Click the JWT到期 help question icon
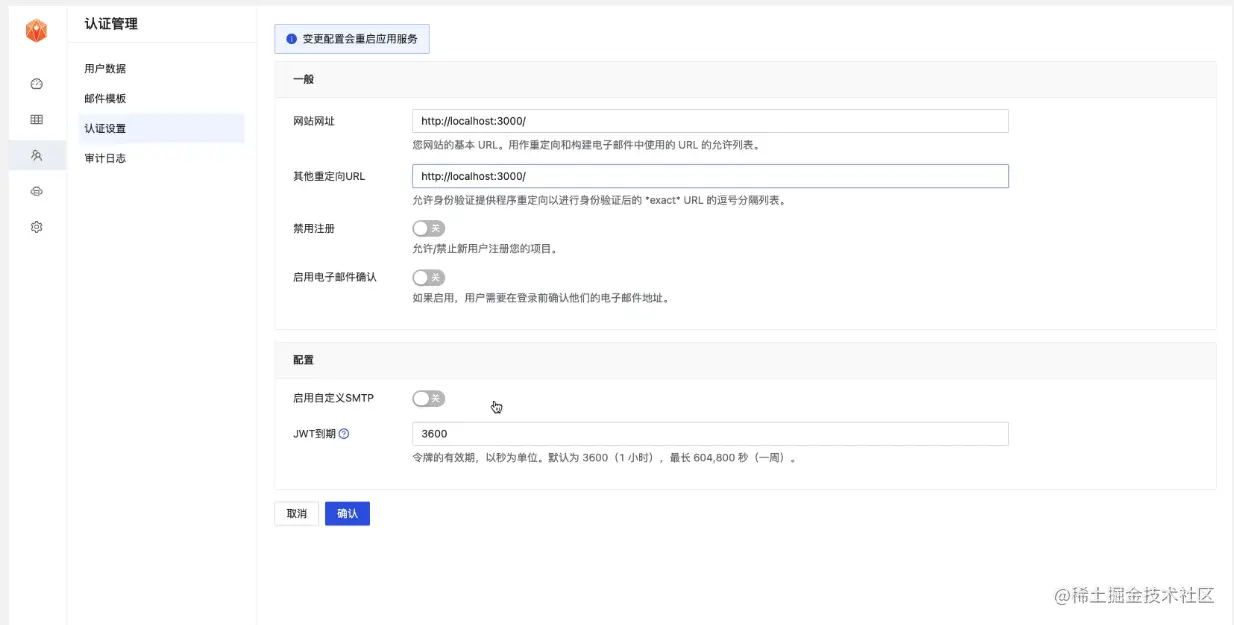 (x=344, y=434)
